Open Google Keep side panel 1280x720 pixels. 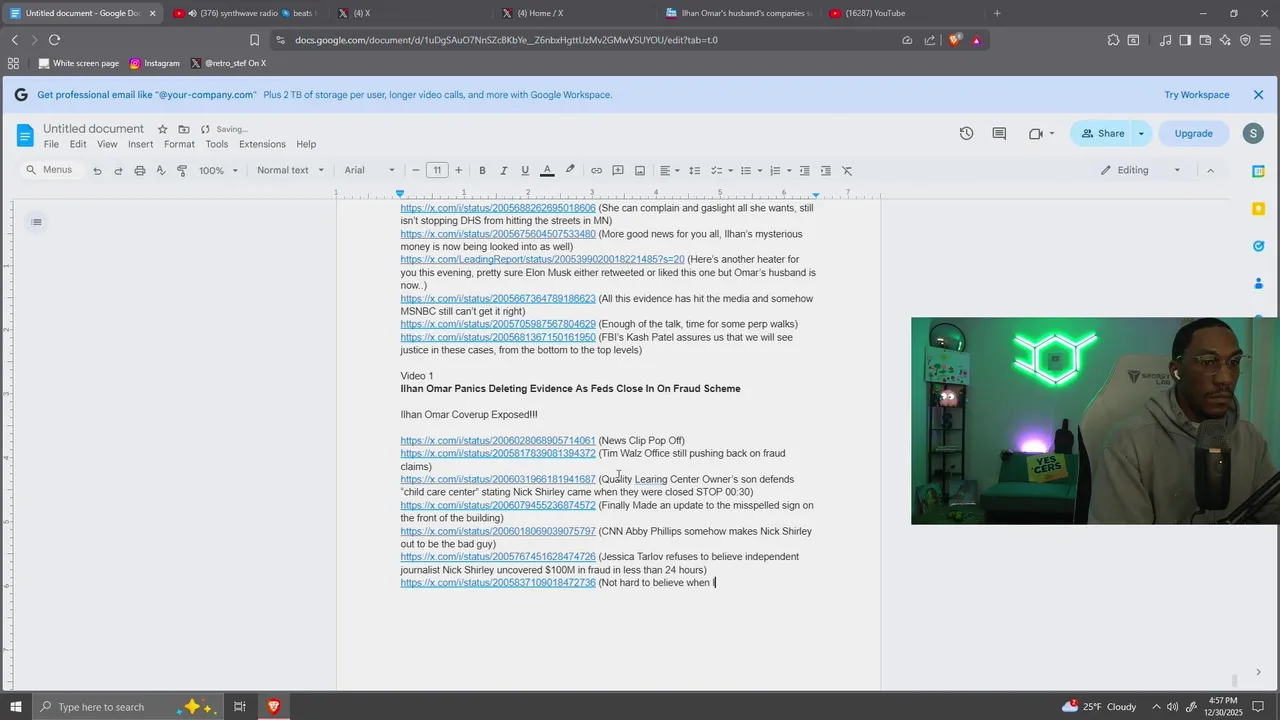(x=1259, y=208)
